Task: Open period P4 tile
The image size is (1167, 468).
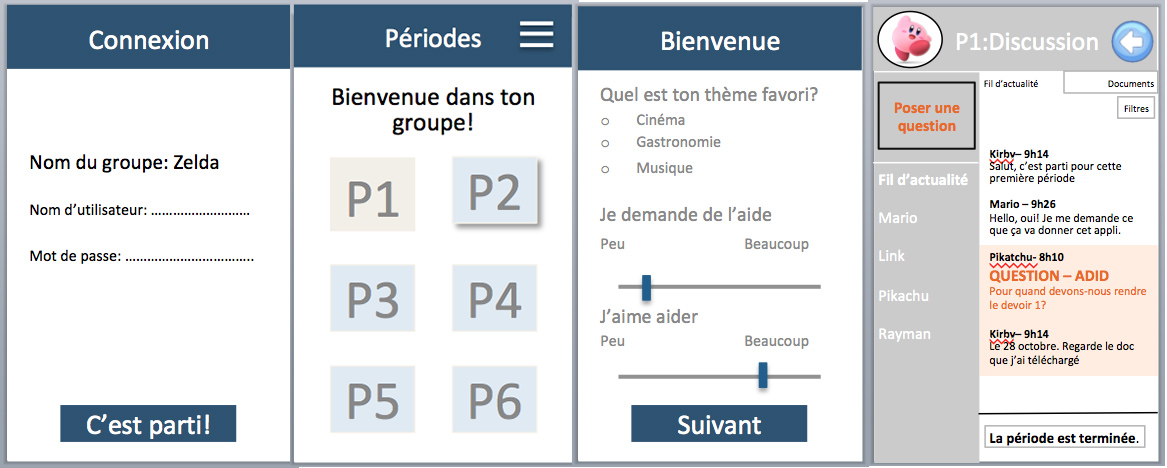Action: pos(494,298)
